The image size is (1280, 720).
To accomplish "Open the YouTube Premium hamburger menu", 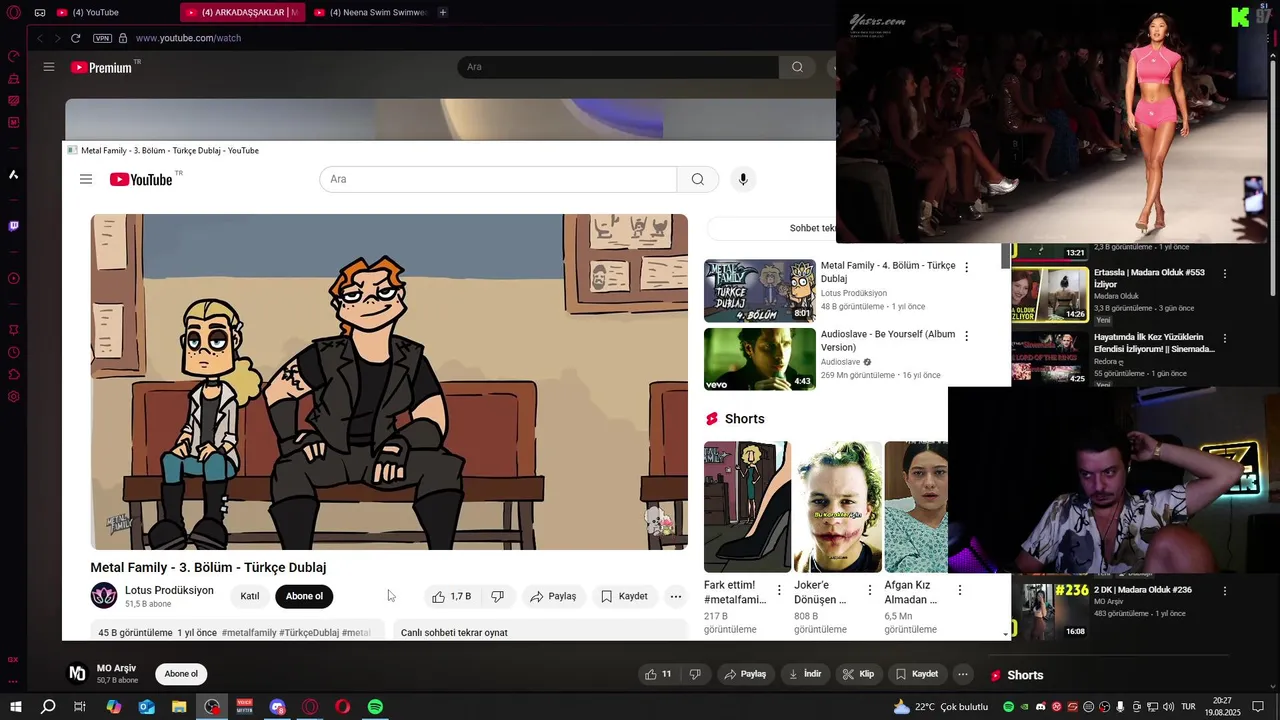I will click(x=49, y=67).
